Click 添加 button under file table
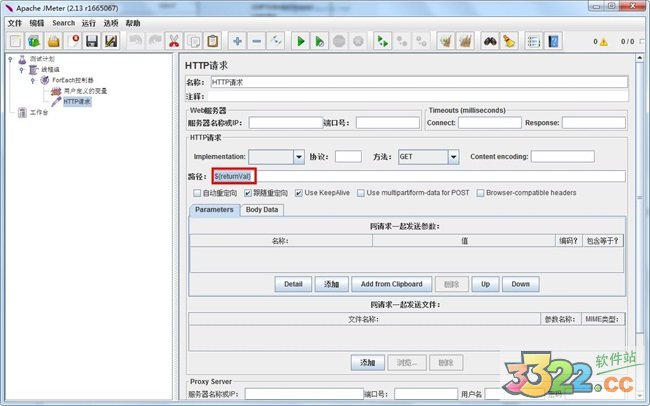The image size is (650, 406). tap(368, 362)
